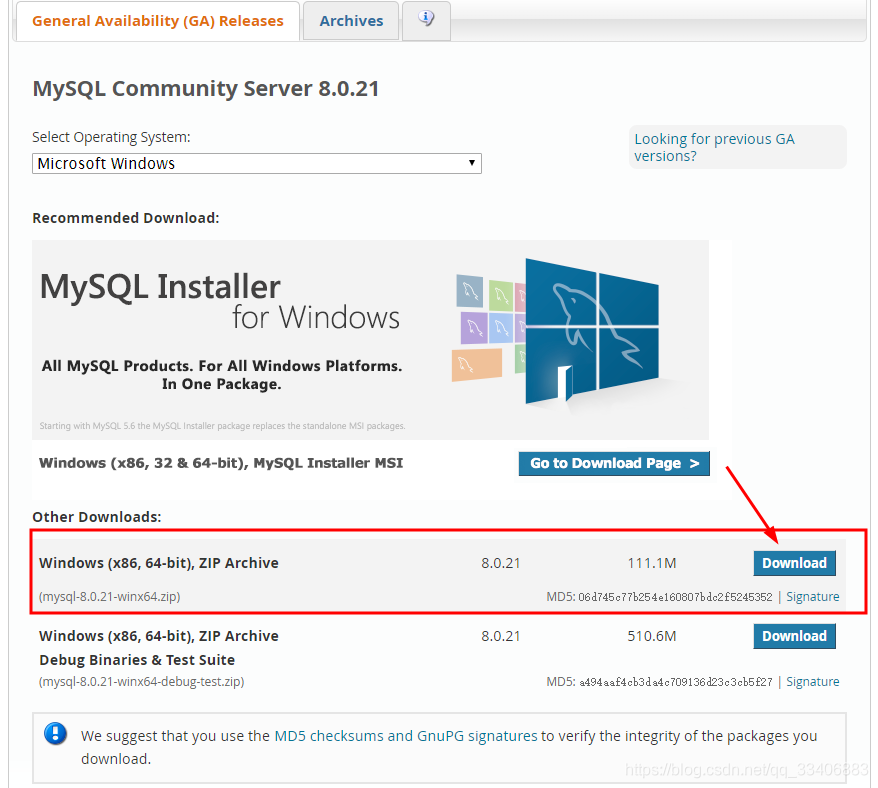The width and height of the screenshot is (878, 788).
Task: Open Signature link for mysql-8.0.21-winx64.zip
Action: pos(812,597)
